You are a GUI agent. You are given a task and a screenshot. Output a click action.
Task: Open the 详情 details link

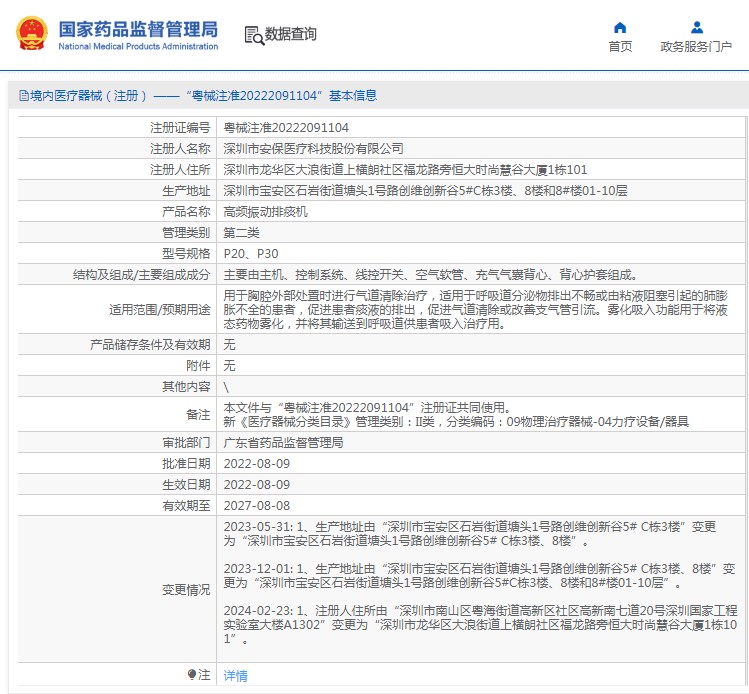(x=235, y=675)
